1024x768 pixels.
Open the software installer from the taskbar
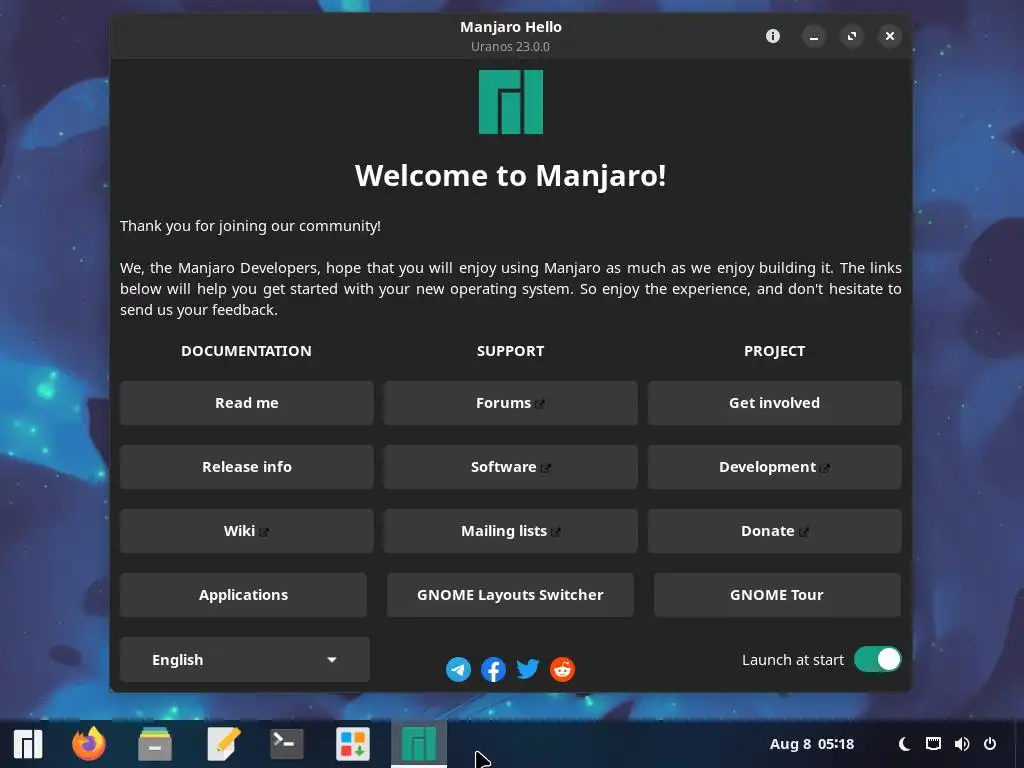click(x=353, y=744)
